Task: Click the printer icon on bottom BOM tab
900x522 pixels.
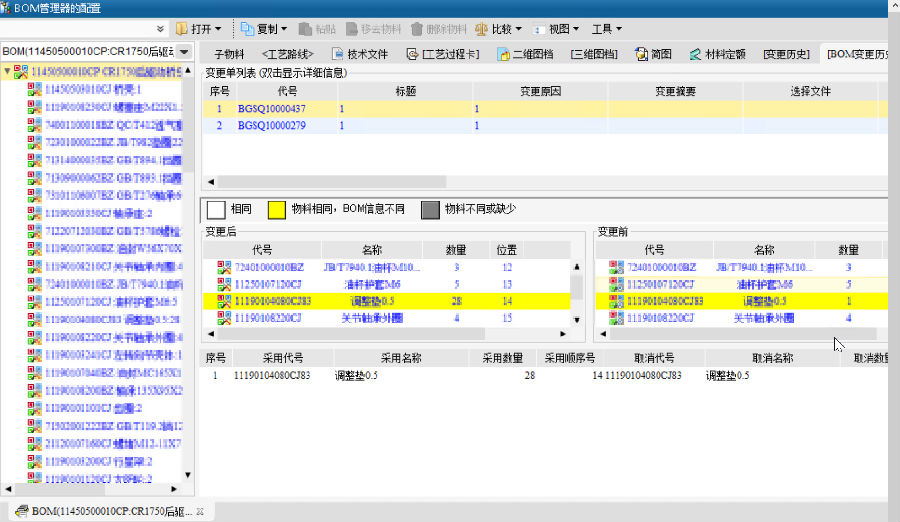Action: [x=22, y=511]
